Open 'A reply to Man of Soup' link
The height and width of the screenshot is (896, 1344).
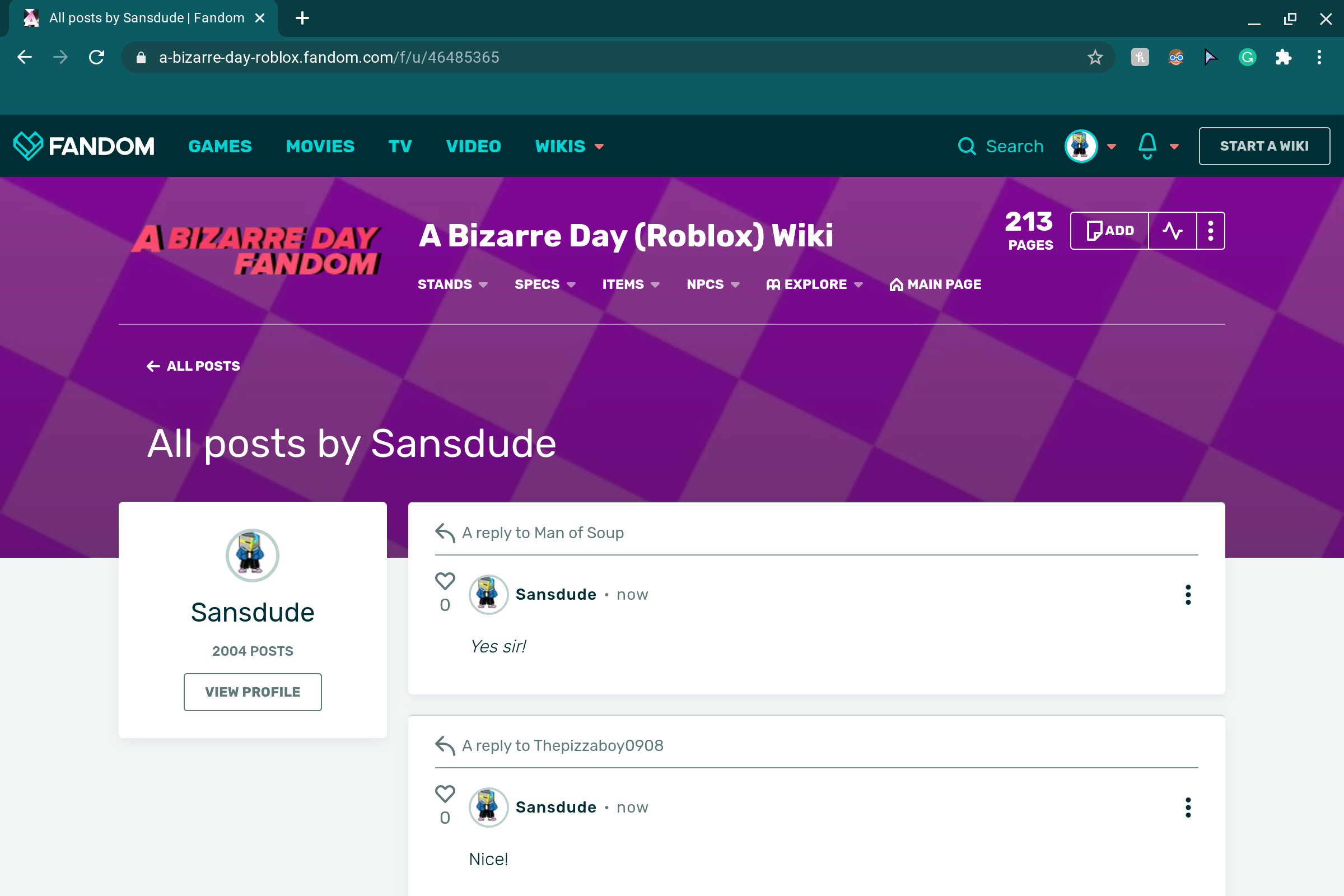[x=543, y=533]
